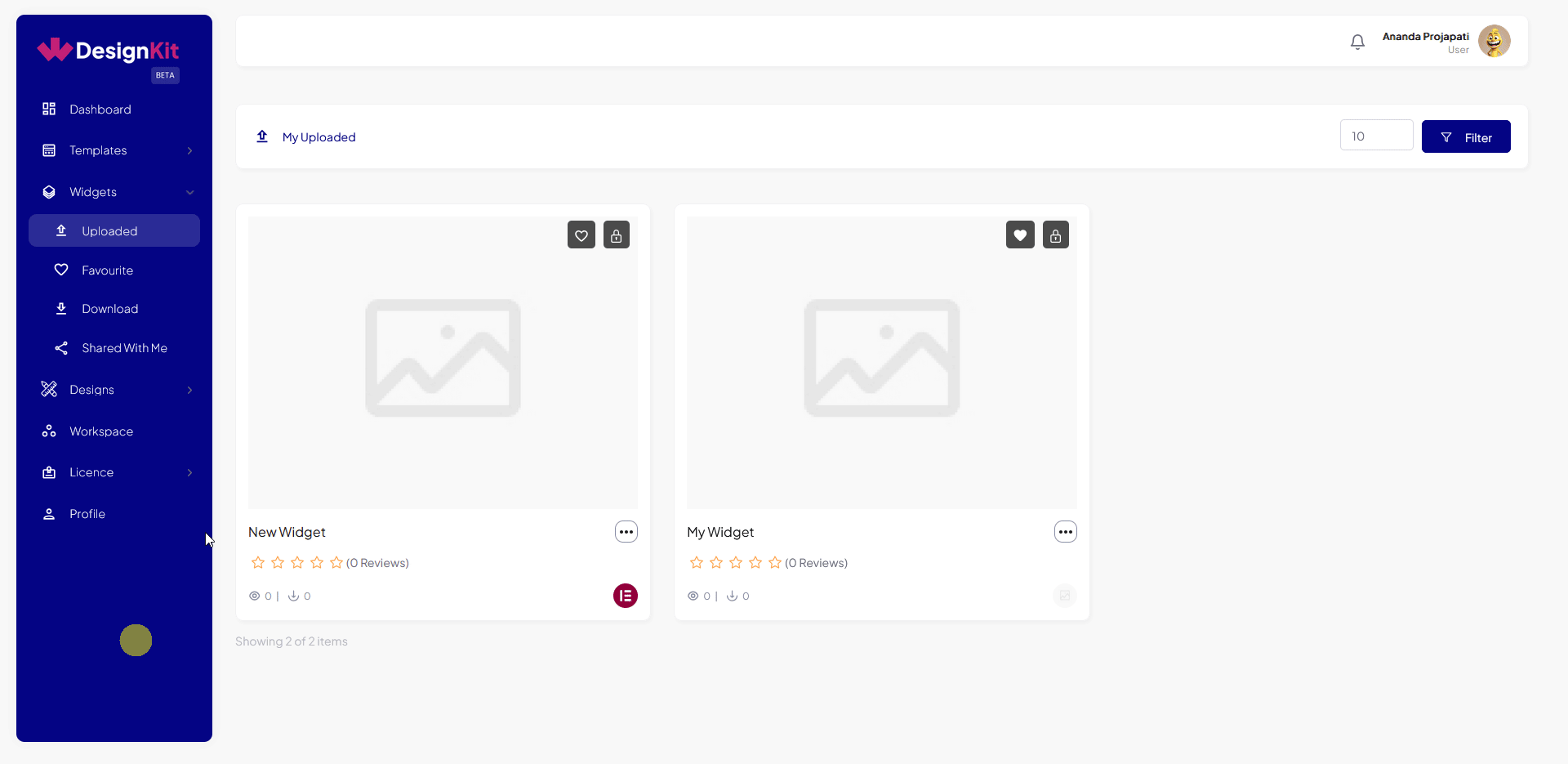Click the My Uploaded upload icon
Image resolution: width=1568 pixels, height=764 pixels.
coord(261,136)
